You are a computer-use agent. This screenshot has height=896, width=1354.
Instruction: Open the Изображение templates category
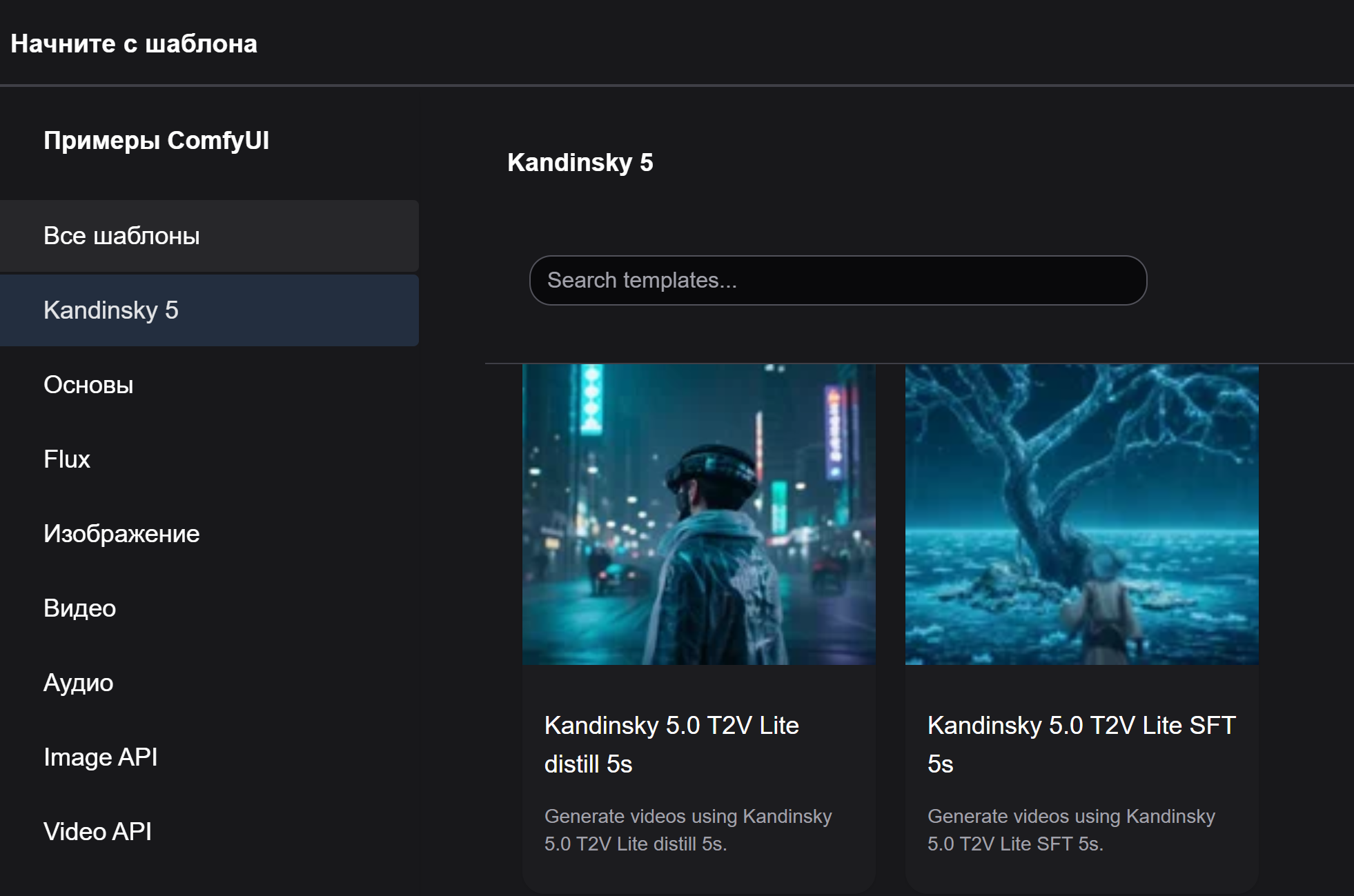click(x=121, y=534)
